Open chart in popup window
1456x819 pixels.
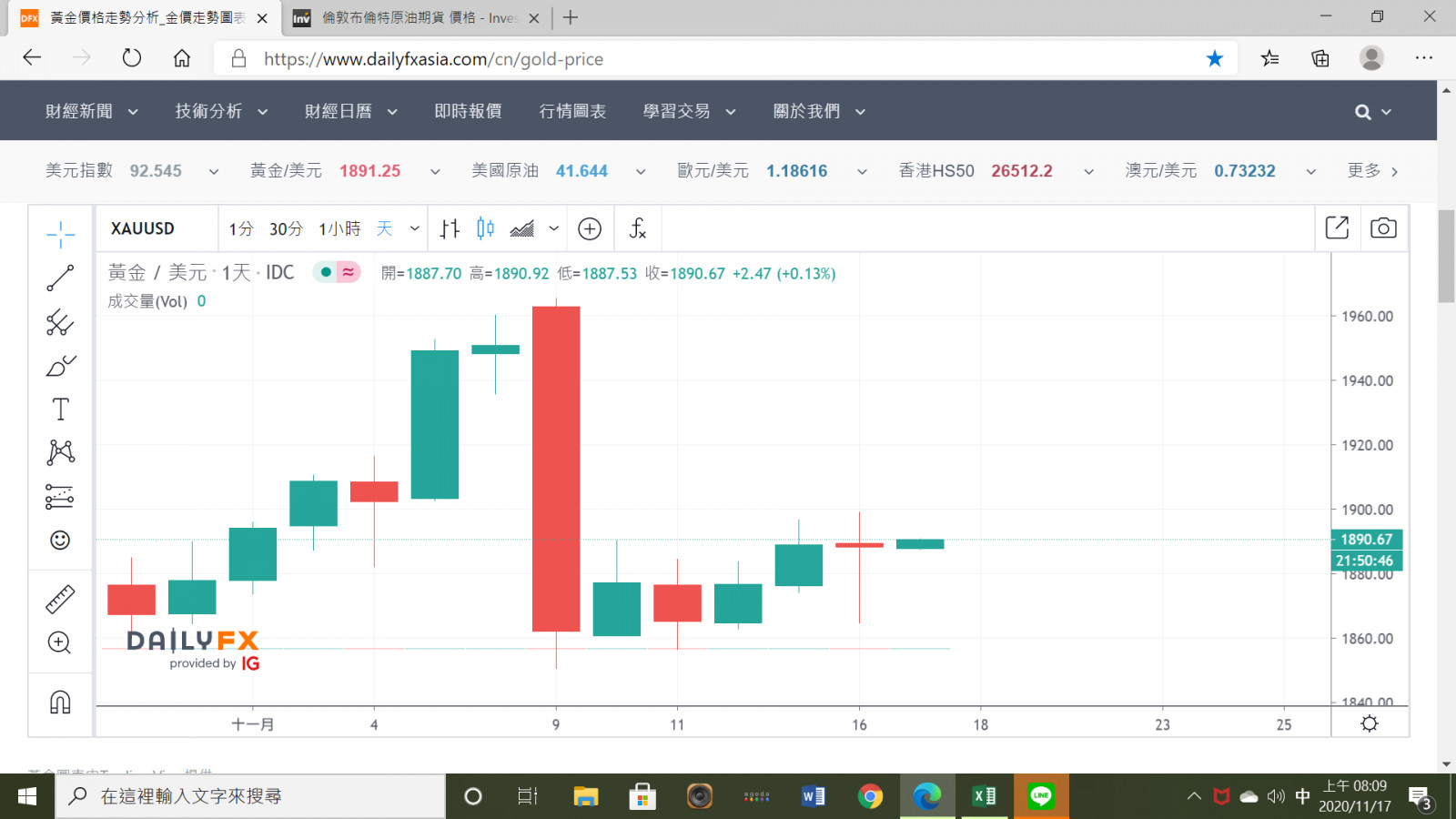[x=1337, y=227]
